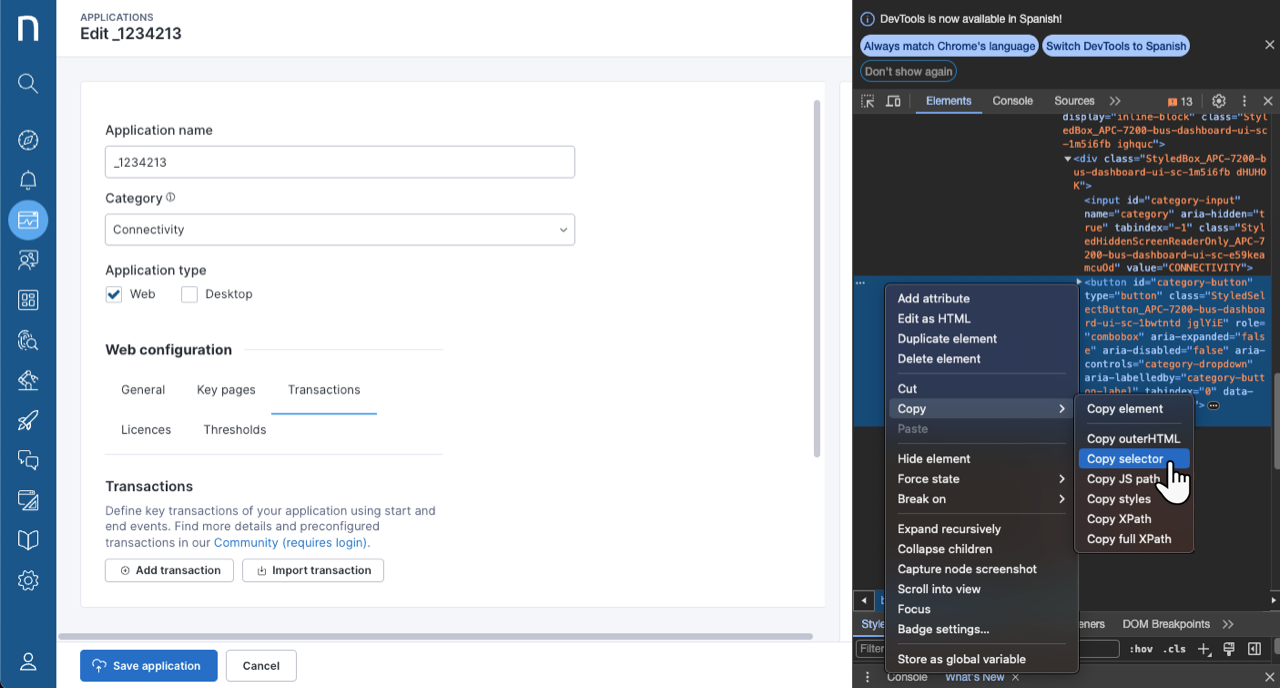Activate DevTools inspect element picker icon
Image resolution: width=1280 pixels, height=688 pixels.
point(868,101)
